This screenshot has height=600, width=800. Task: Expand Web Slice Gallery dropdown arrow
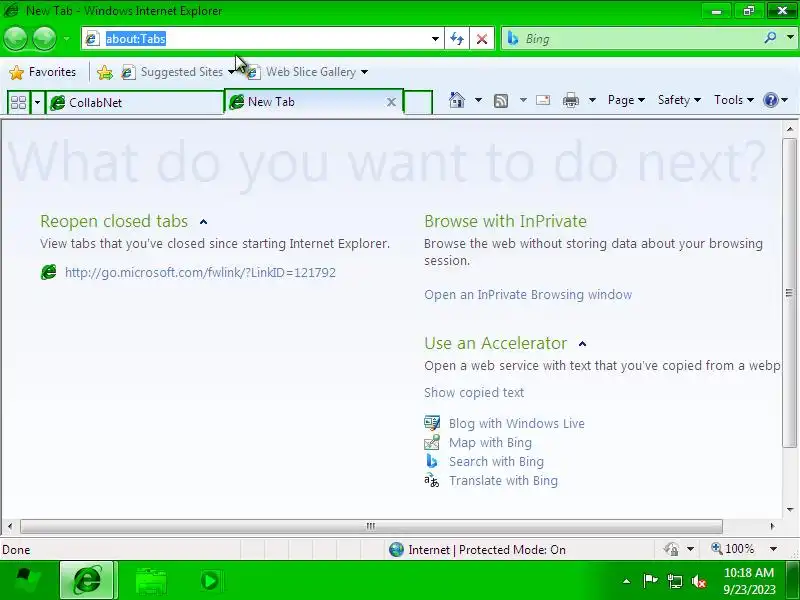364,72
